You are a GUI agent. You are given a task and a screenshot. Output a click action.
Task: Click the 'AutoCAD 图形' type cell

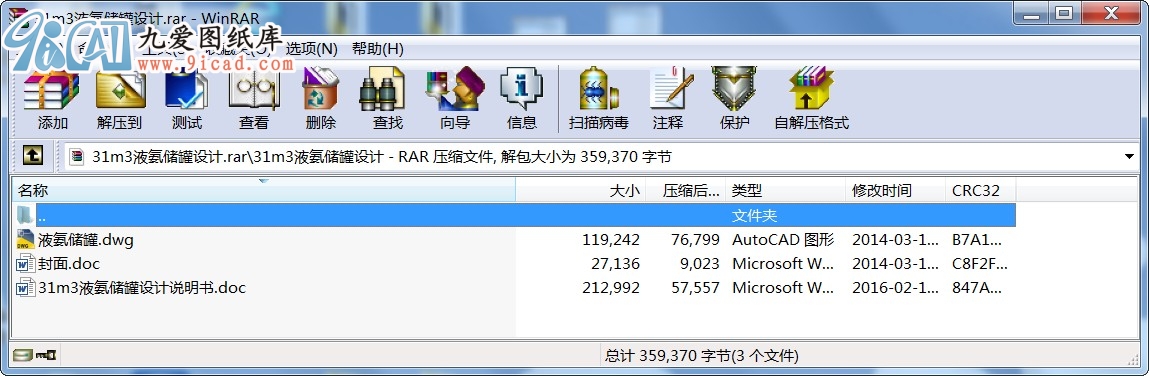click(783, 240)
